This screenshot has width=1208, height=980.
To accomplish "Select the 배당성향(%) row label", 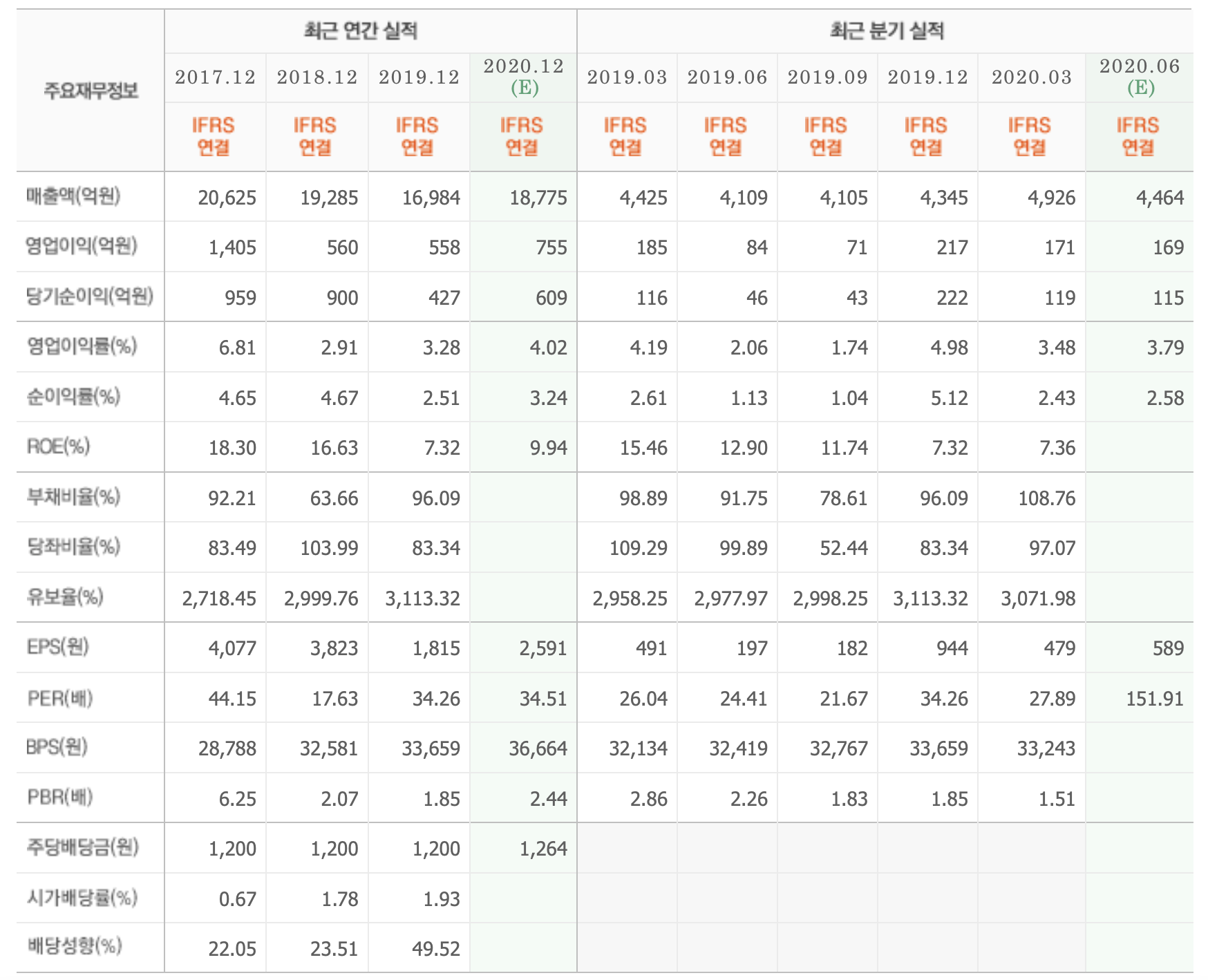I will [x=74, y=946].
